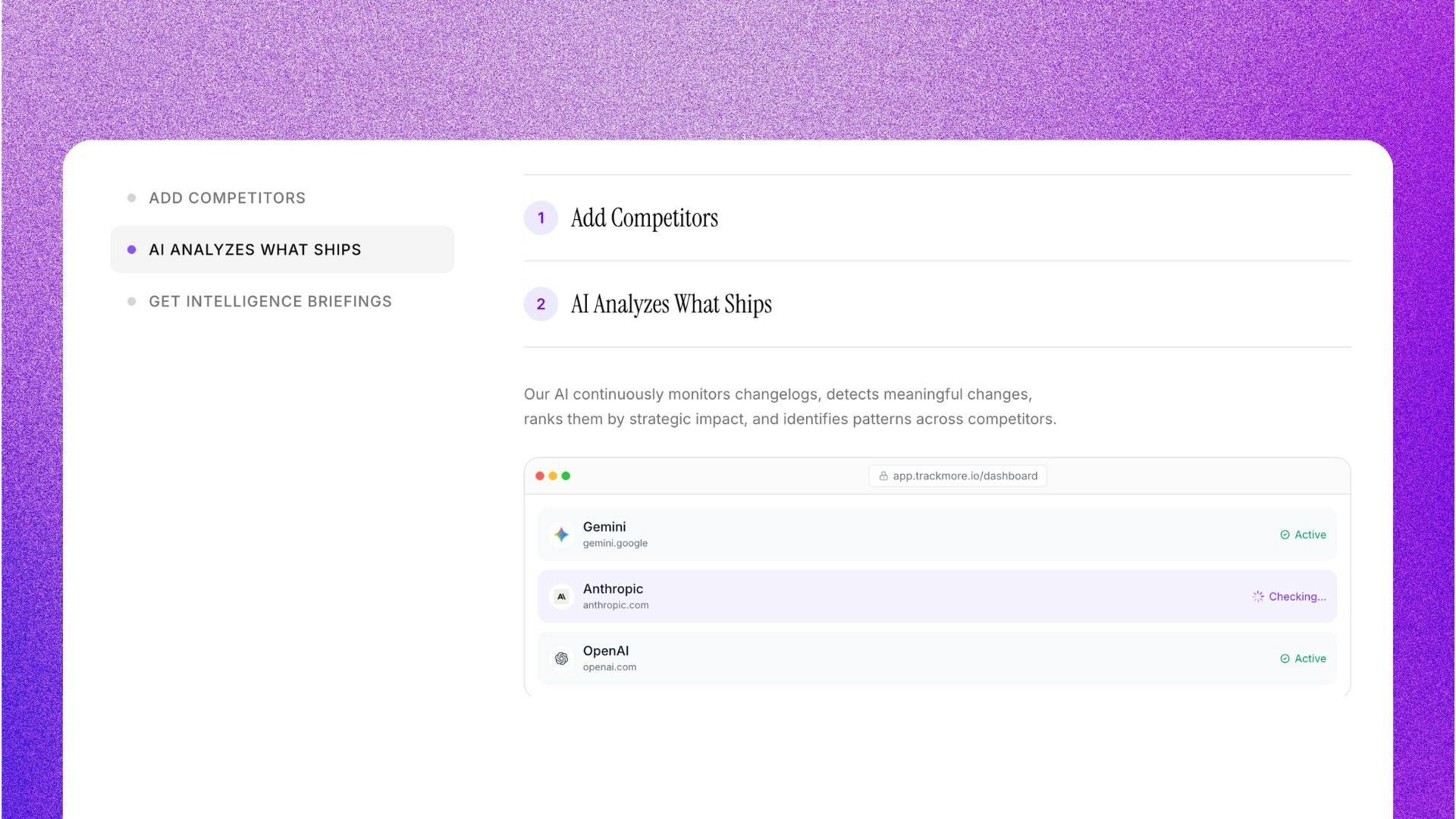Viewport: 1456px width, 819px height.
Task: Click the spinner icon next to Checking status
Action: click(x=1258, y=596)
